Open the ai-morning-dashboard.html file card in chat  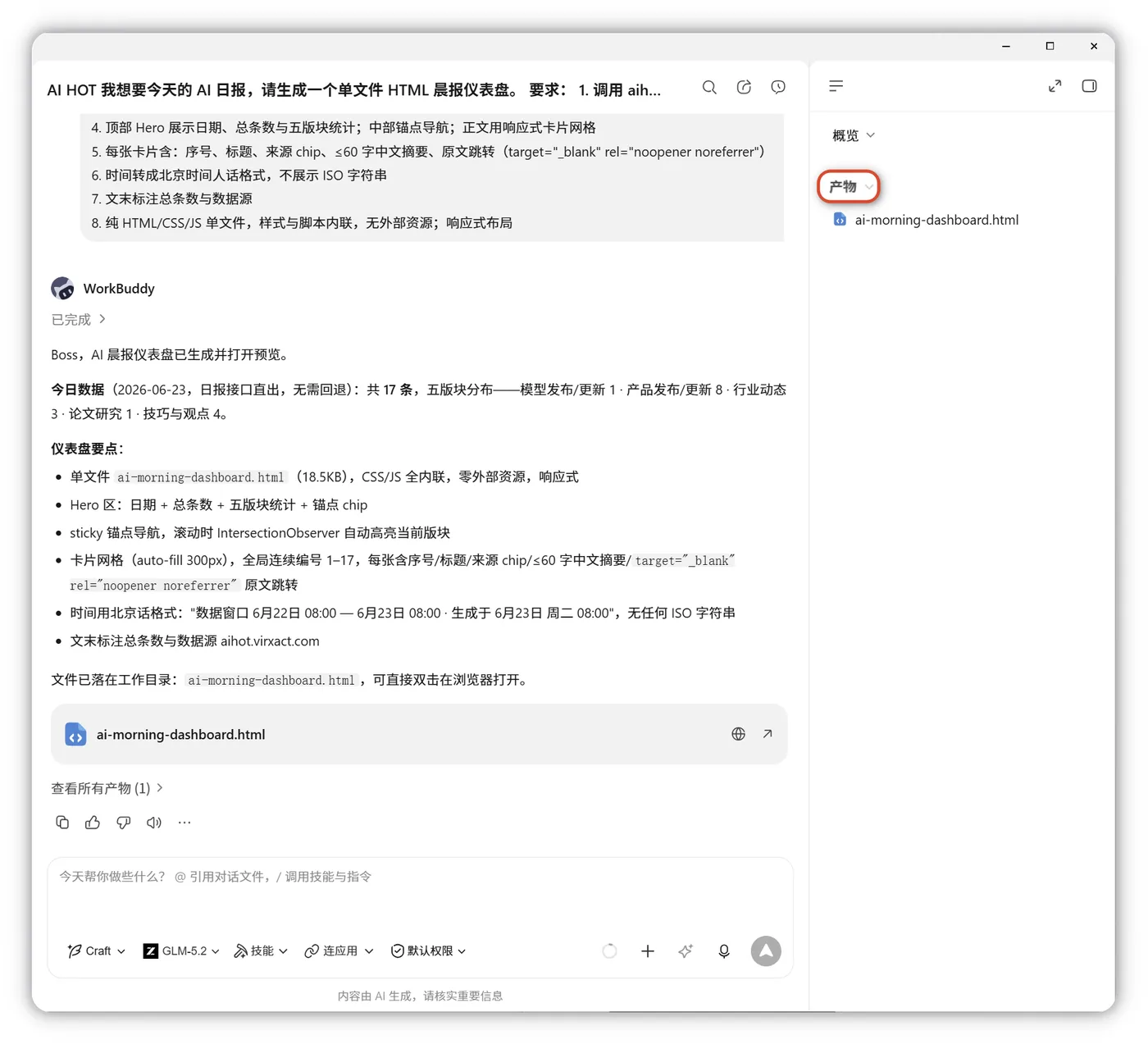(419, 734)
